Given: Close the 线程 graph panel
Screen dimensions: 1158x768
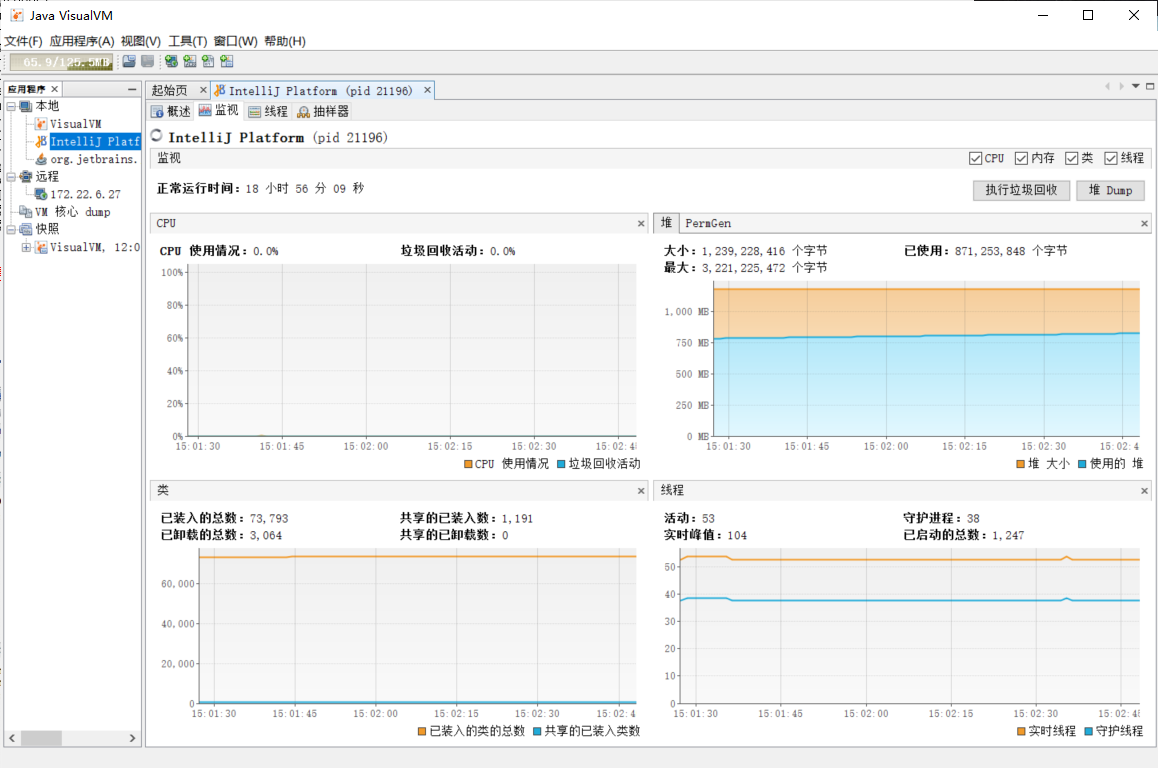Looking at the screenshot, I should [1144, 490].
